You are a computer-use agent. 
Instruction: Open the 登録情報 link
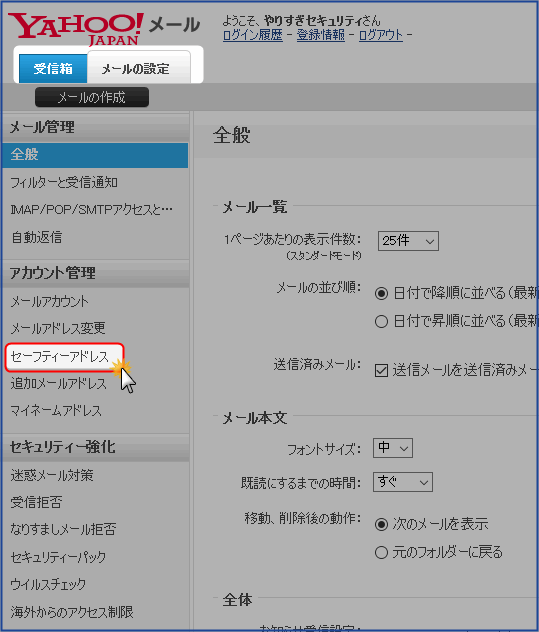pos(320,35)
